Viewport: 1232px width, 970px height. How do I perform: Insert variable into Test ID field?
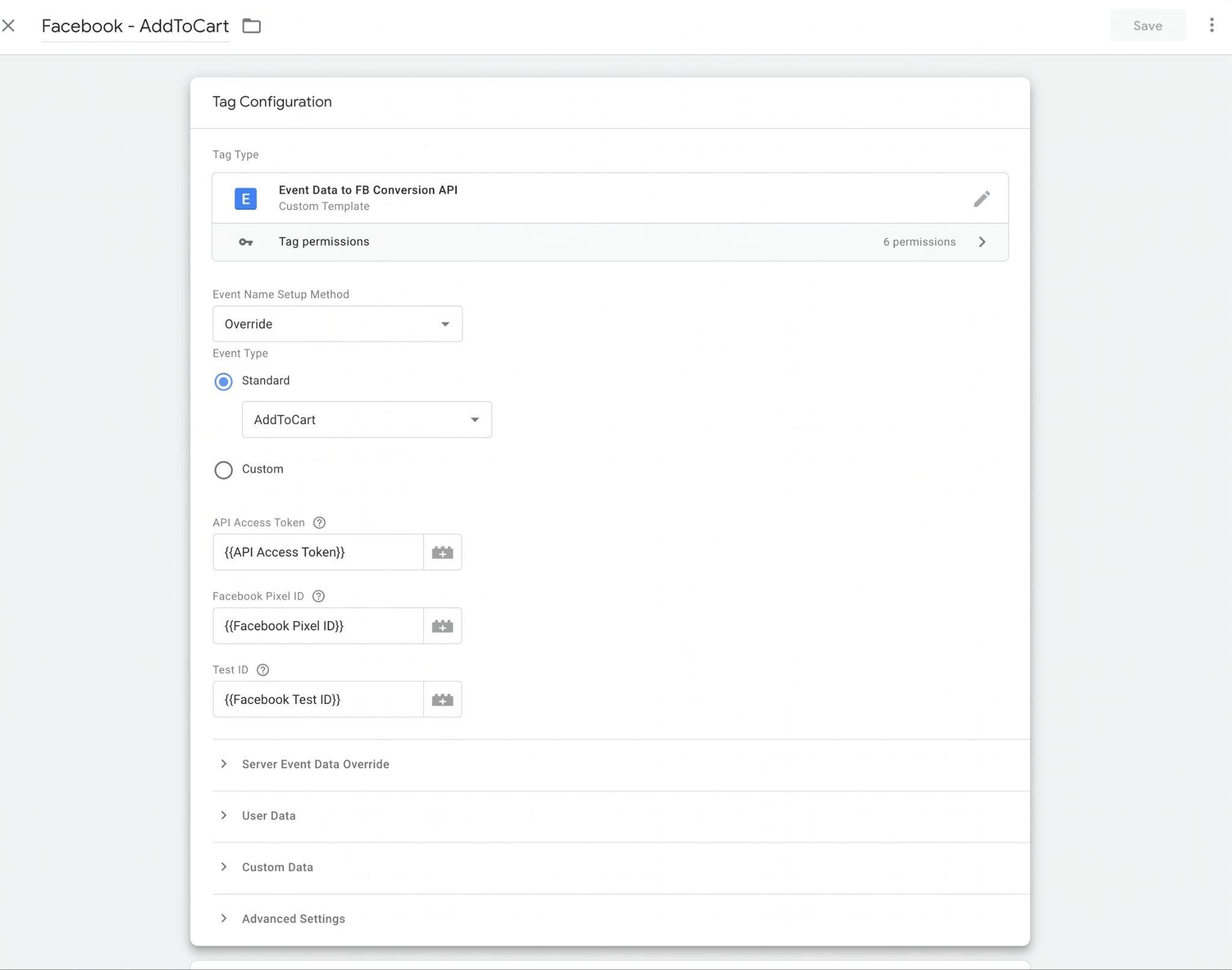[443, 699]
